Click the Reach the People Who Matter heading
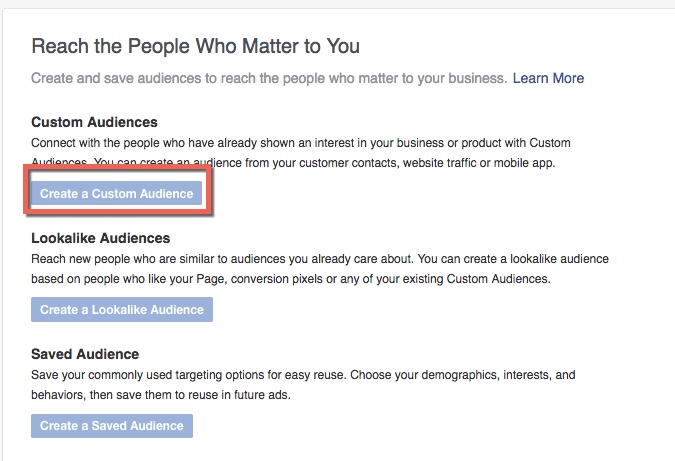The height and width of the screenshot is (461, 675). tap(195, 46)
